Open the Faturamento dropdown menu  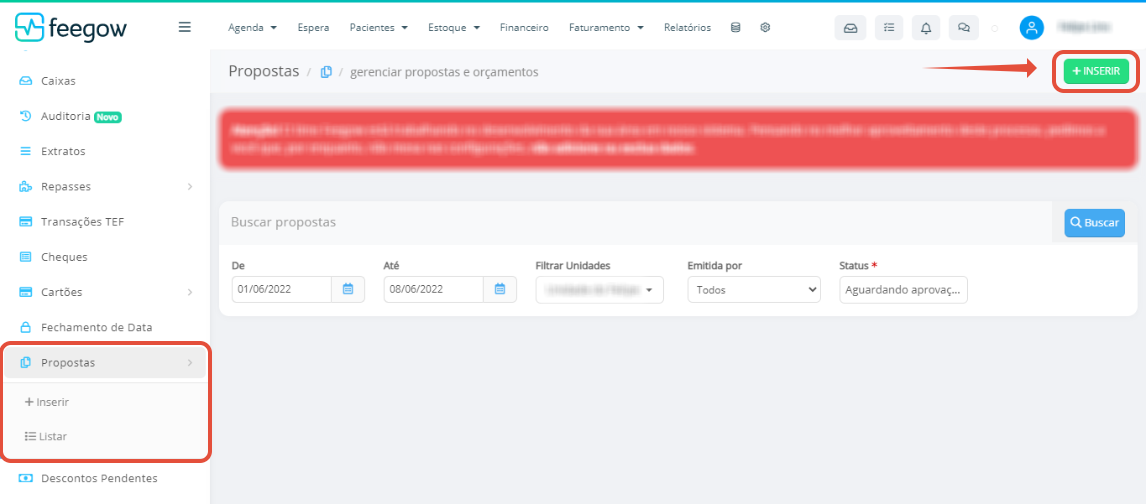606,28
